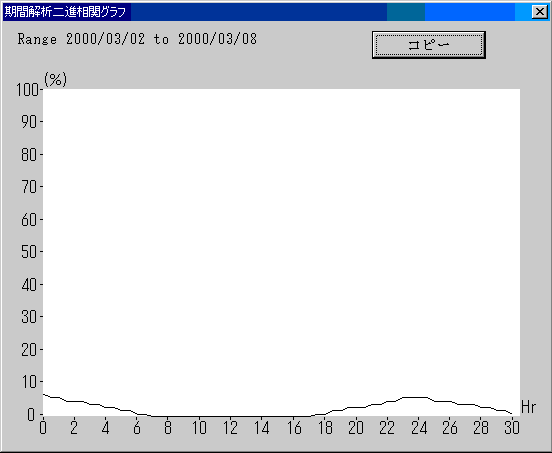Click the x-axis label 30 hours

512,428
